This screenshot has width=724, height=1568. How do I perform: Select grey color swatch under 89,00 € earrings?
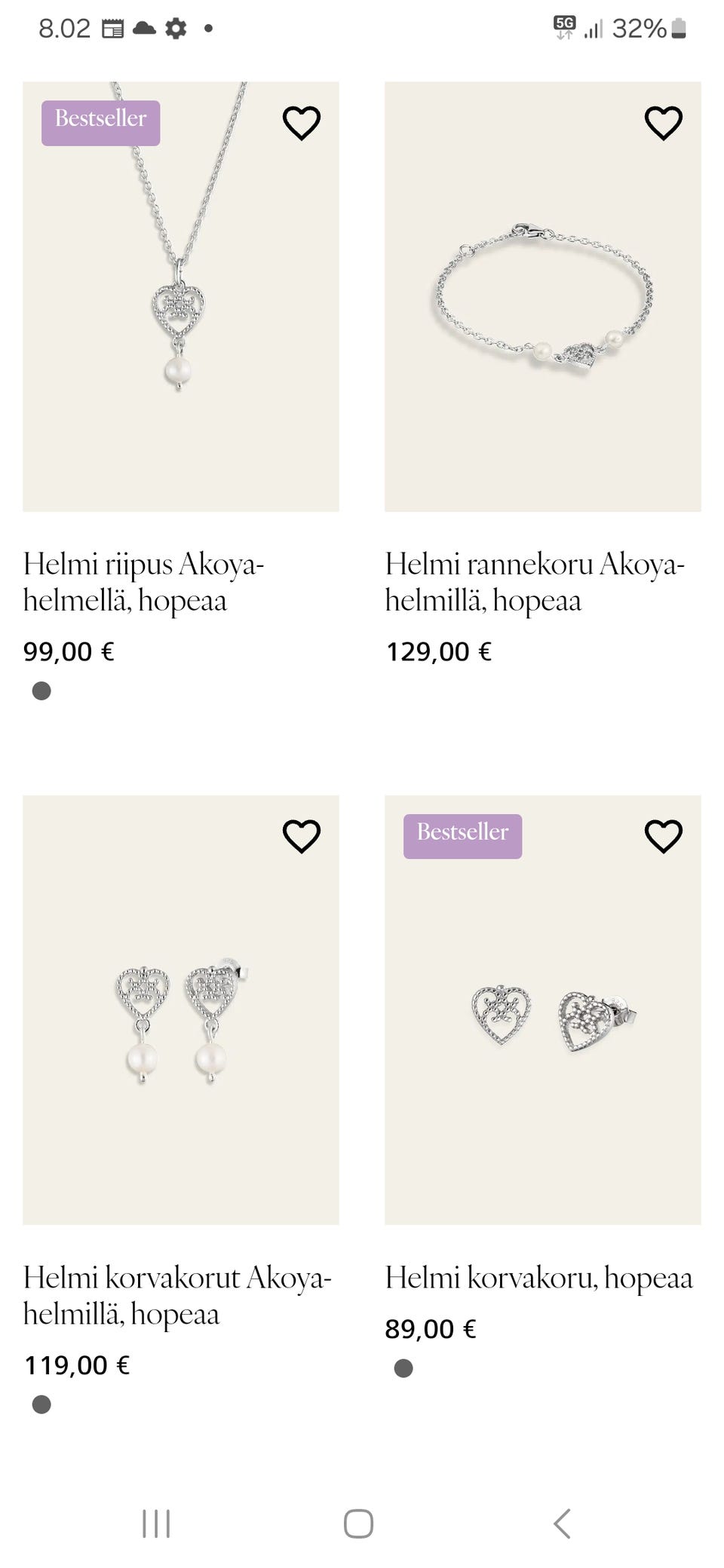[403, 1368]
